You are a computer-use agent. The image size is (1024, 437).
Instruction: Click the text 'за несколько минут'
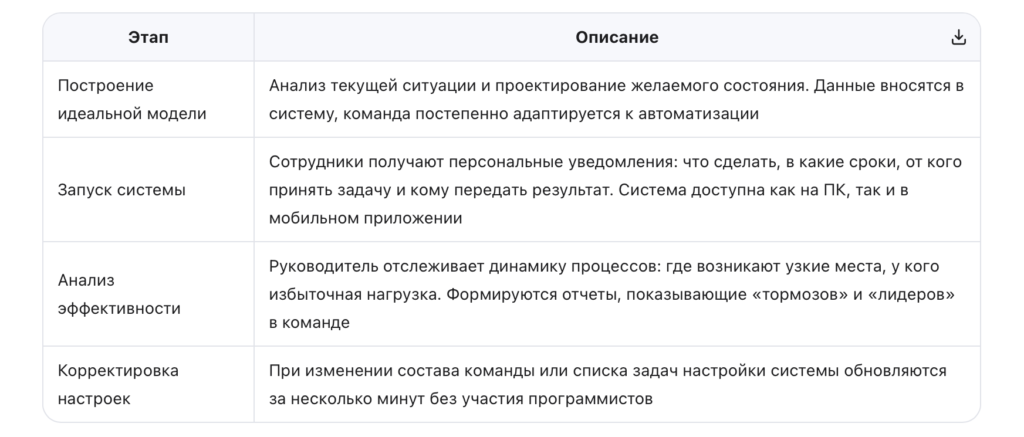[x=346, y=398]
